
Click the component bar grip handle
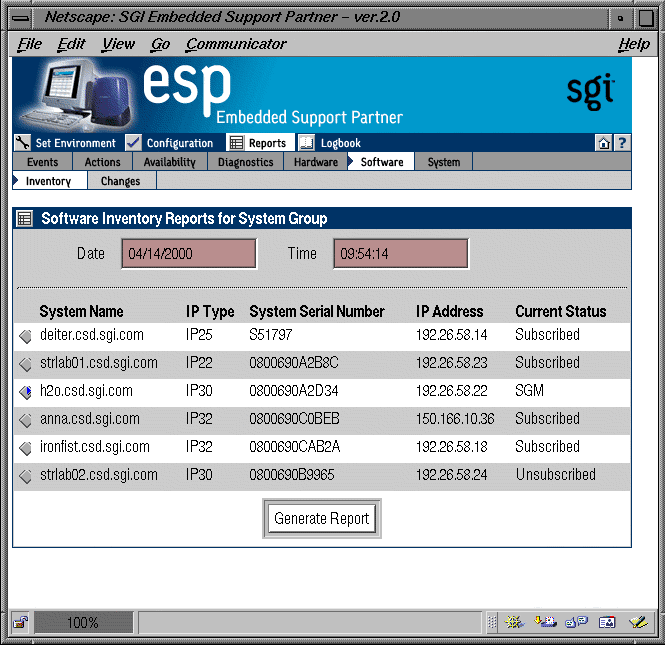pyautogui.click(x=492, y=622)
